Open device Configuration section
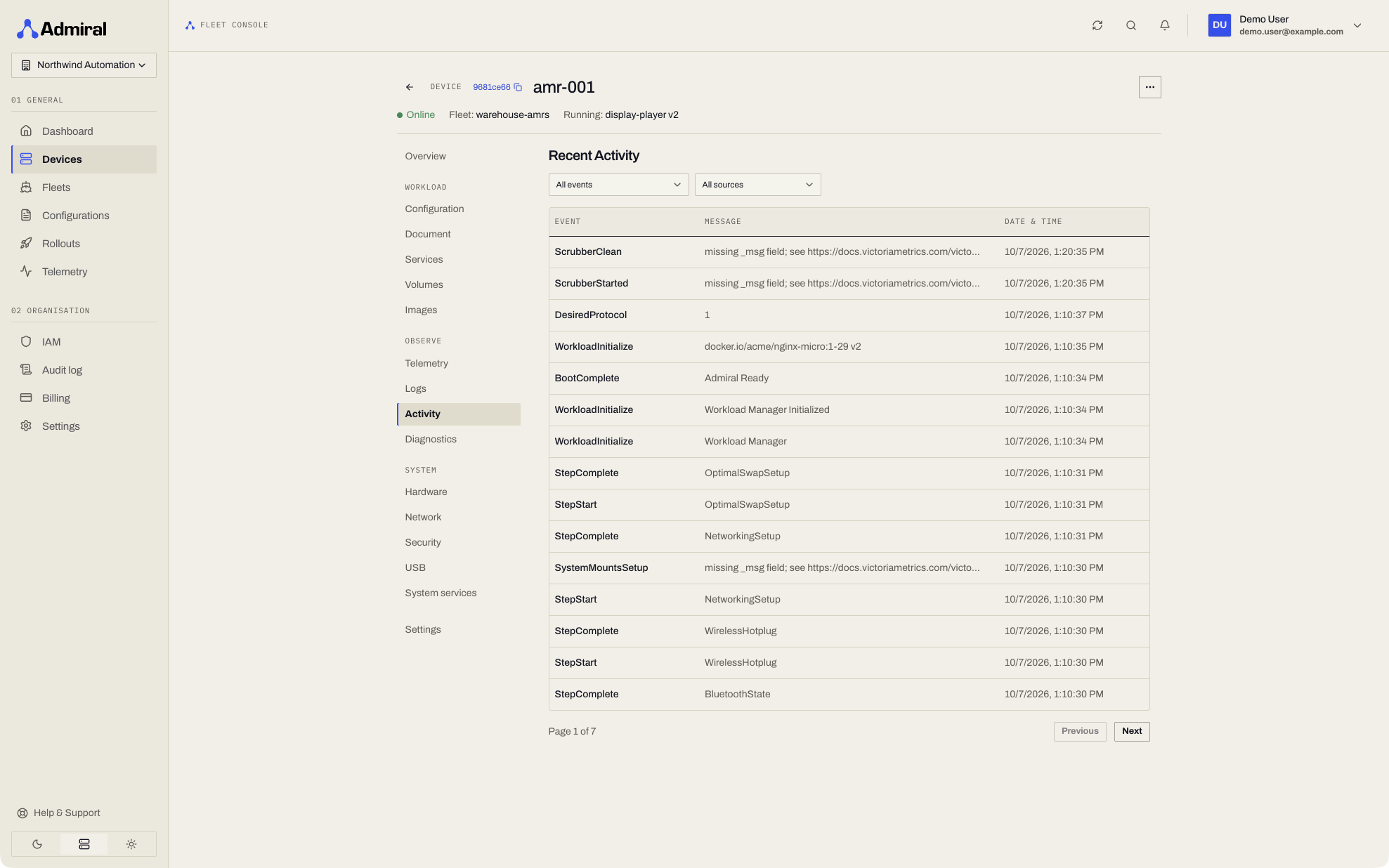Screen dimensions: 1389x868 [x=459, y=209]
